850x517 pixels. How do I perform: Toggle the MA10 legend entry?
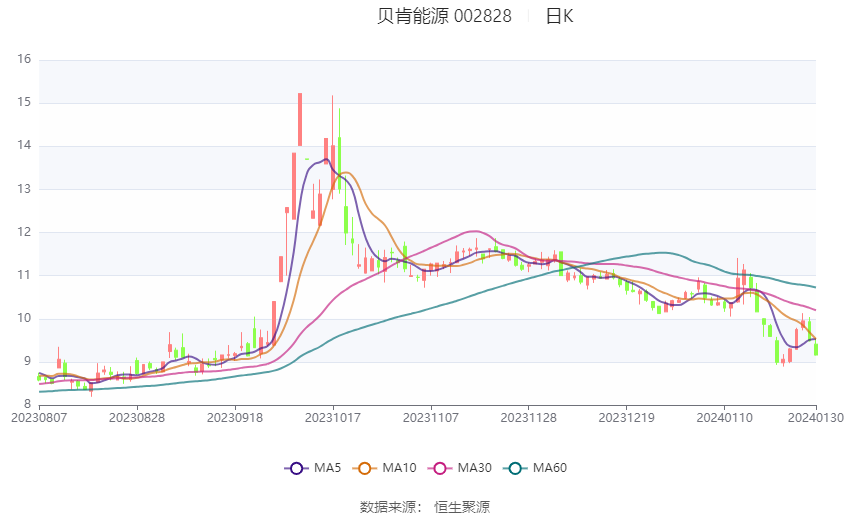(x=384, y=468)
